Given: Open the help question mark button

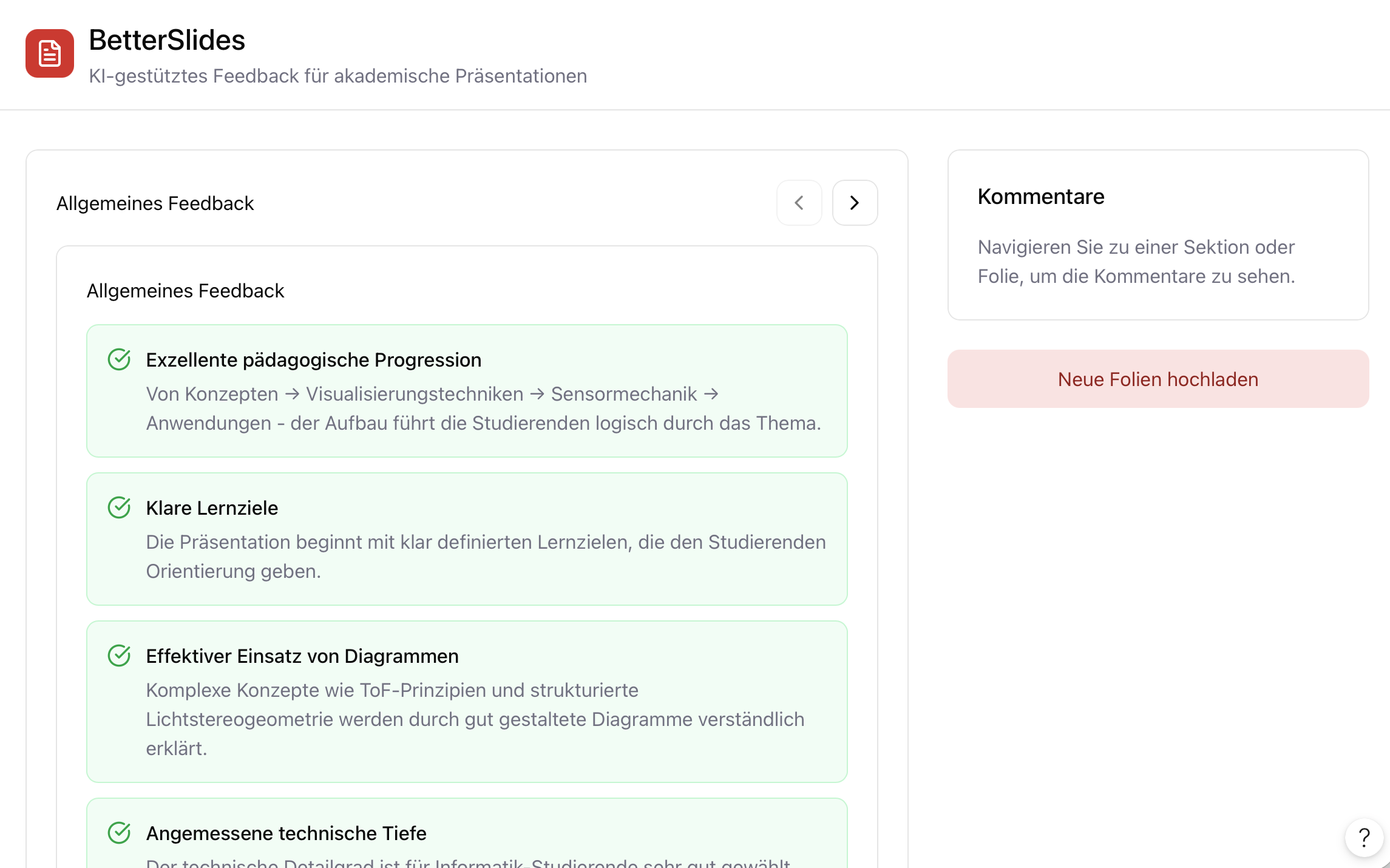Looking at the screenshot, I should coord(1364,838).
